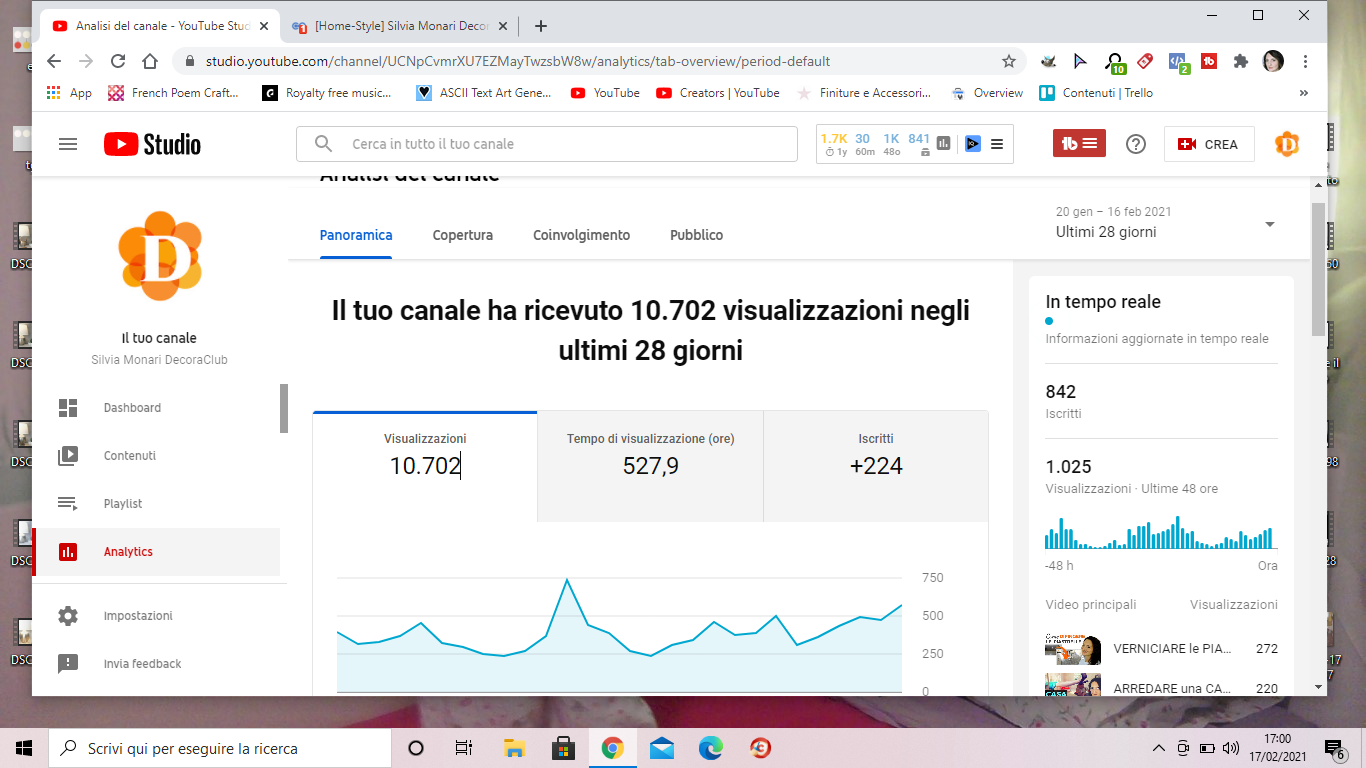Switch to the '[Home-Style] Silvia Monari' browser tab
This screenshot has width=1366, height=768.
tap(400, 26)
